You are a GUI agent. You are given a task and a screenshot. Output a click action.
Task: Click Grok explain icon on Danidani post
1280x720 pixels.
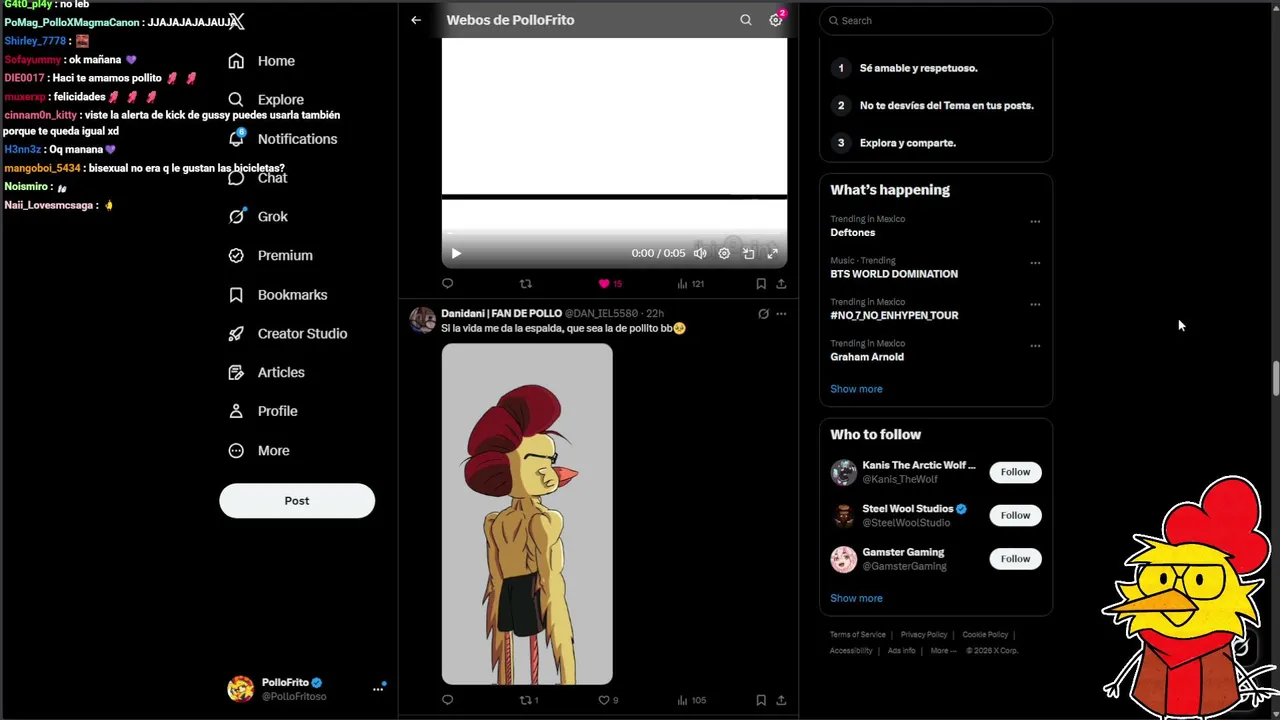pos(763,314)
